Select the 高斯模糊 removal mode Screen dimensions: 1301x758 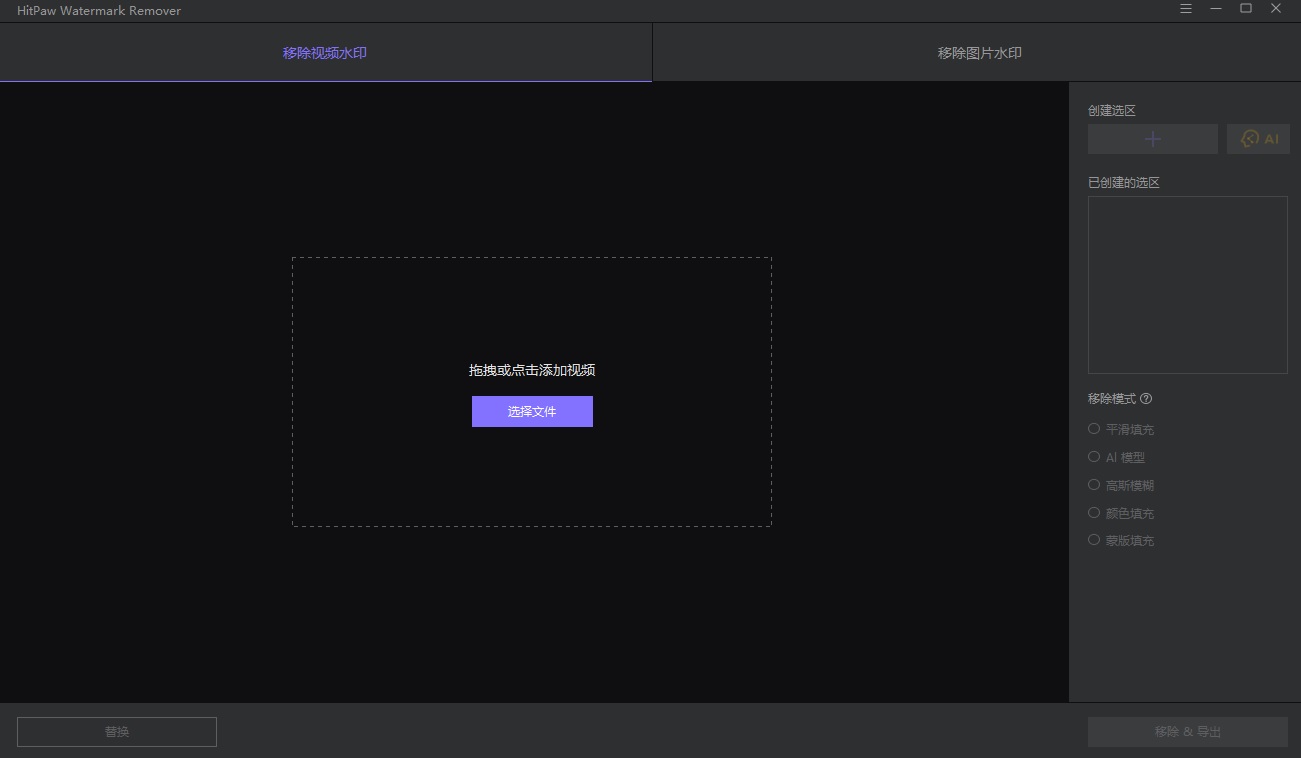1121,485
